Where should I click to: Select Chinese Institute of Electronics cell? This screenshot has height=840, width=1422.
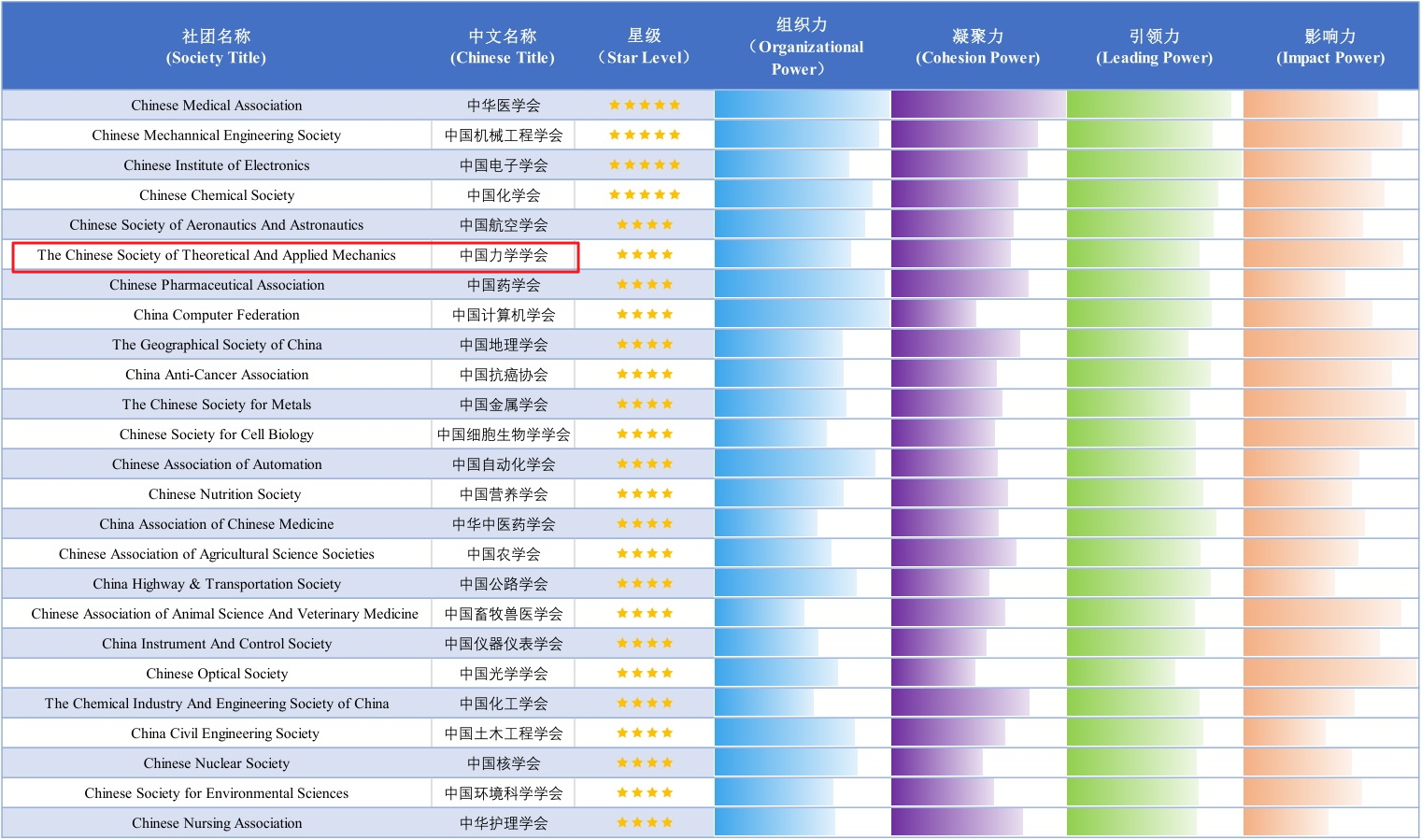(217, 165)
